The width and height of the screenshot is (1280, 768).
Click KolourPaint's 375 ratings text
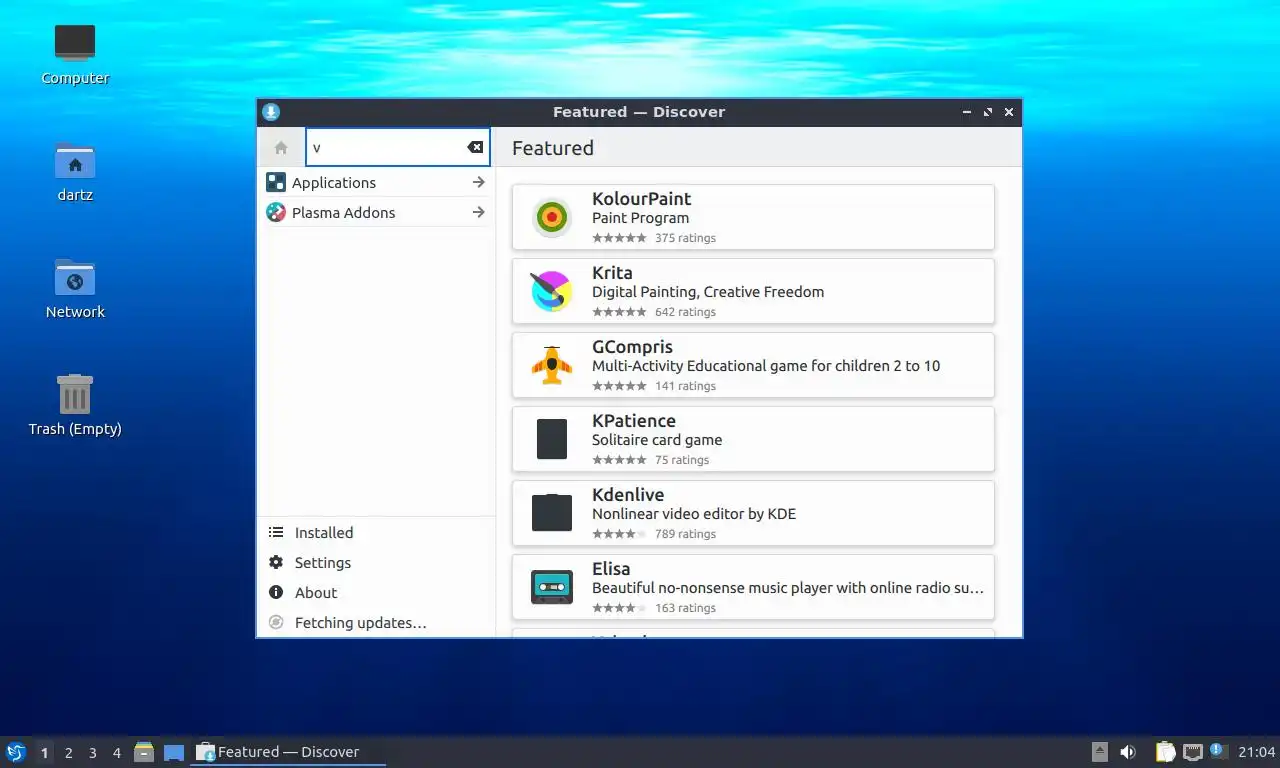(x=685, y=238)
